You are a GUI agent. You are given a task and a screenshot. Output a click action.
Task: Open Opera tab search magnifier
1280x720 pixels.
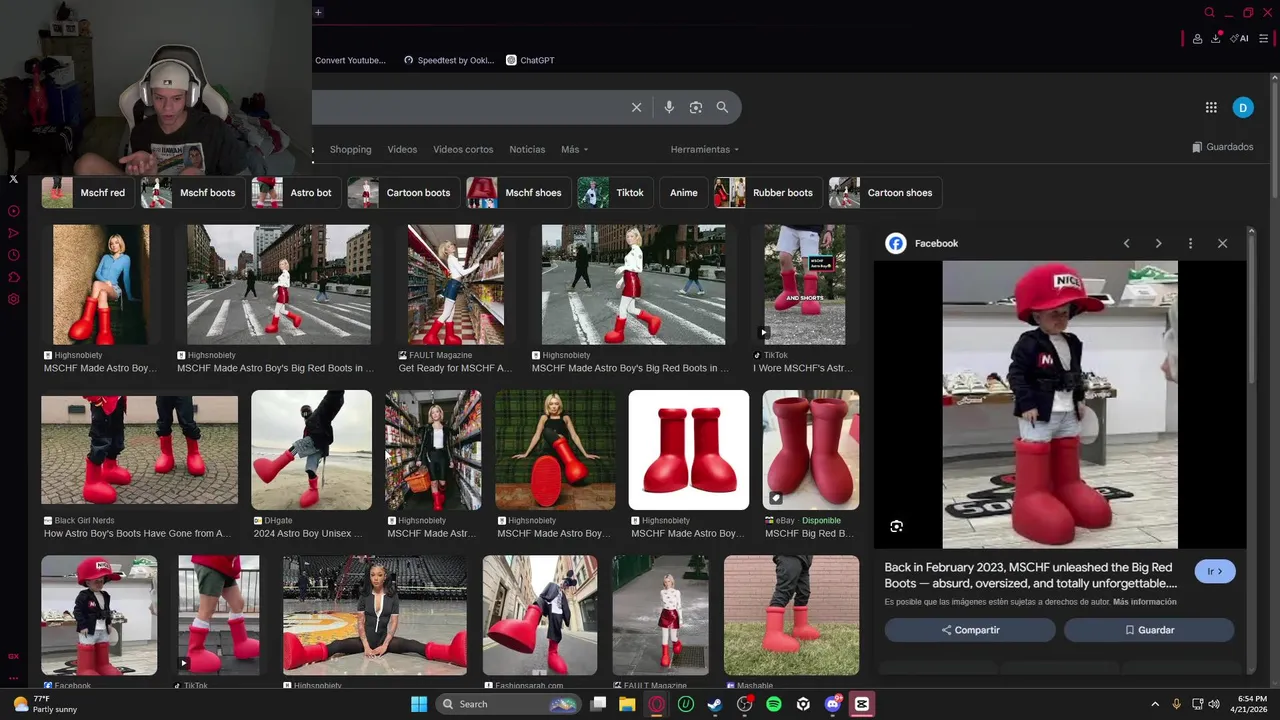coord(1209,12)
